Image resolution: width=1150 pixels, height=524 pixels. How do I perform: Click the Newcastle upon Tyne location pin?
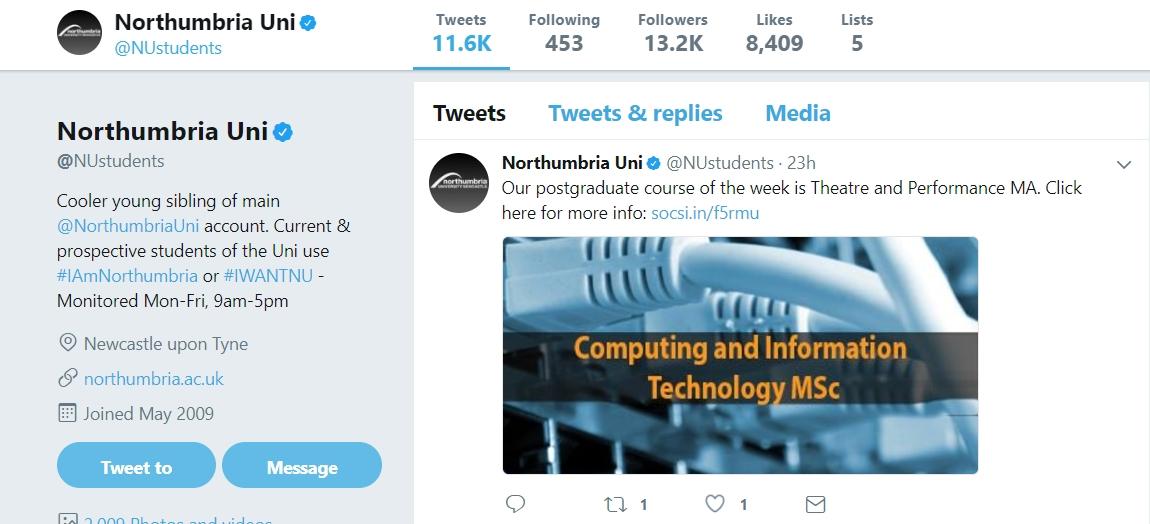68,343
